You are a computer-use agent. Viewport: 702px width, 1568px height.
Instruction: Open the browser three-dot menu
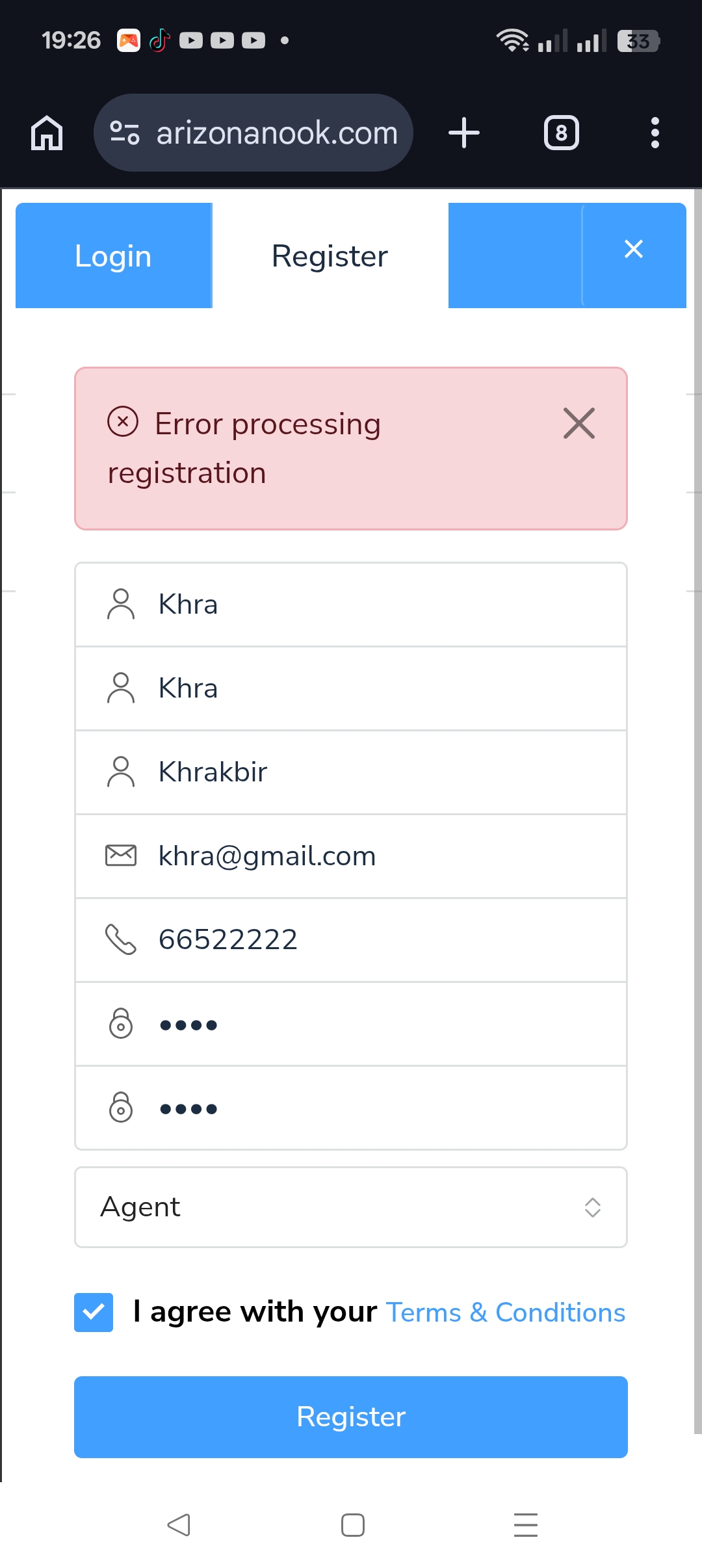[x=655, y=133]
